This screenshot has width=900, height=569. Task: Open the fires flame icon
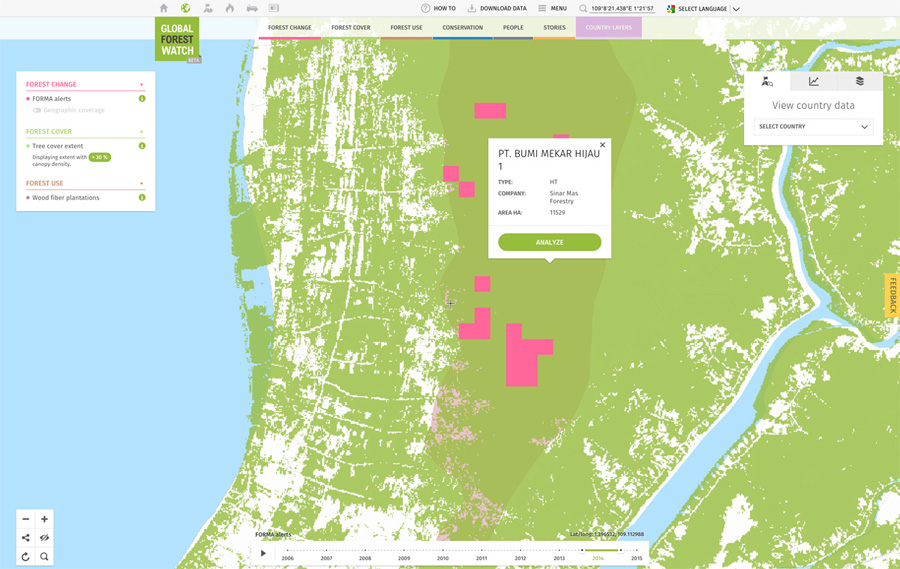coord(230,8)
